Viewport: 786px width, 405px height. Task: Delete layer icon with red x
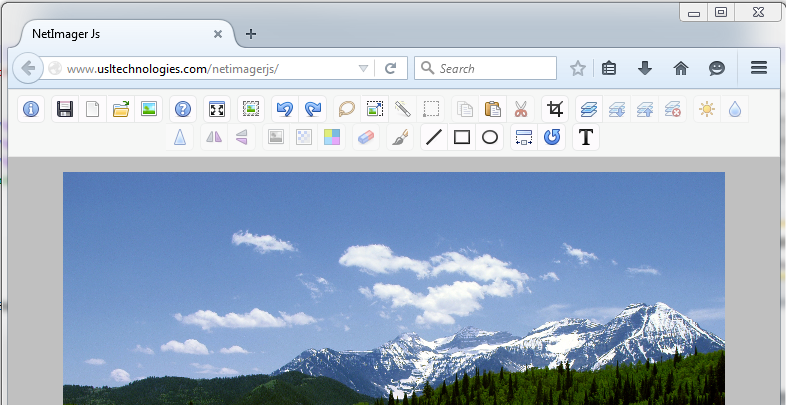(x=673, y=109)
